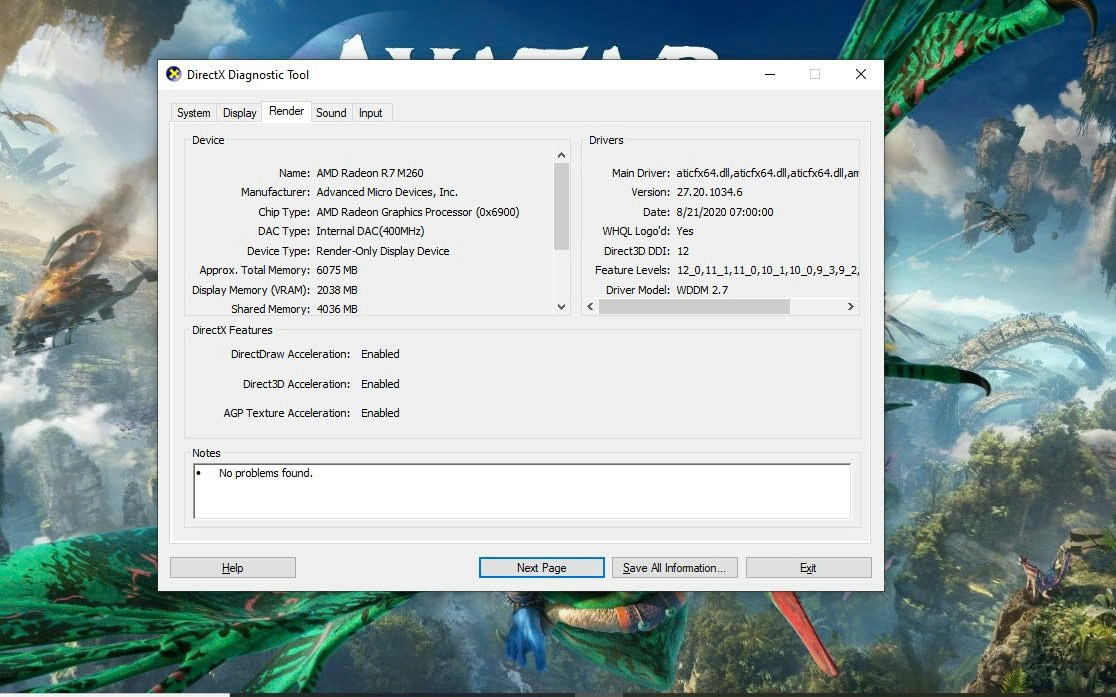Click the Help button
The image size is (1116, 697).
(x=233, y=567)
